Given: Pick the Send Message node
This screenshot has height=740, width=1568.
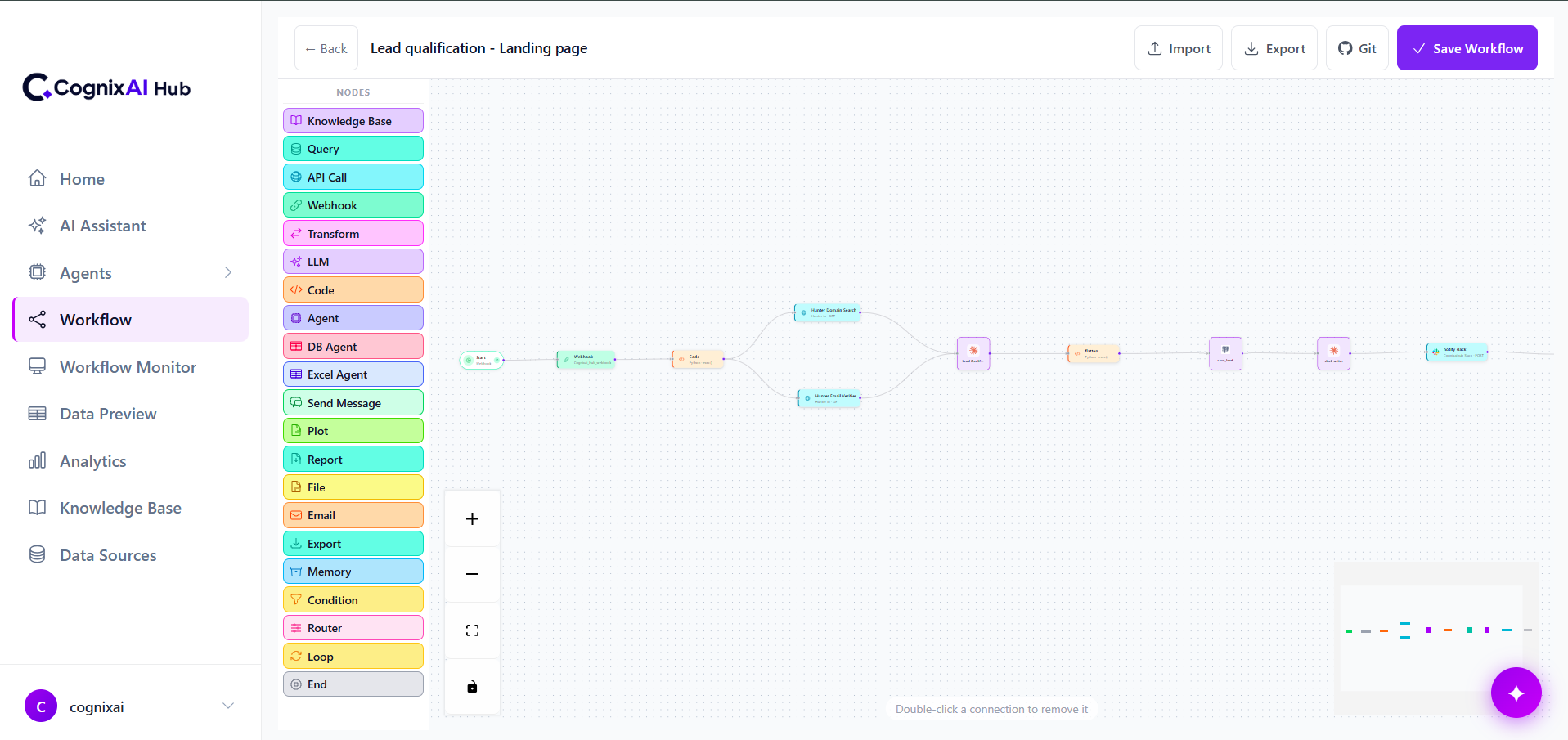Looking at the screenshot, I should coord(353,403).
